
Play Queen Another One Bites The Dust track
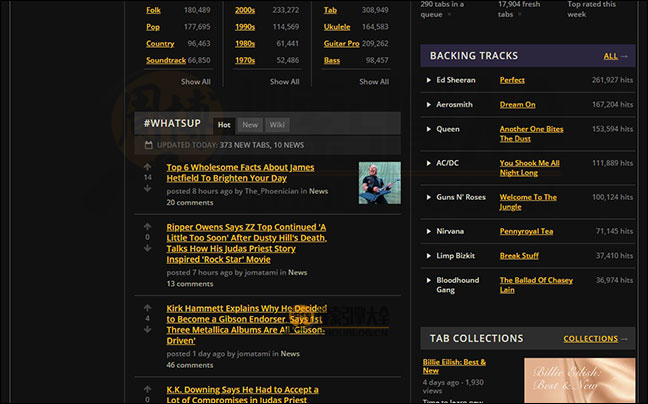tap(429, 129)
